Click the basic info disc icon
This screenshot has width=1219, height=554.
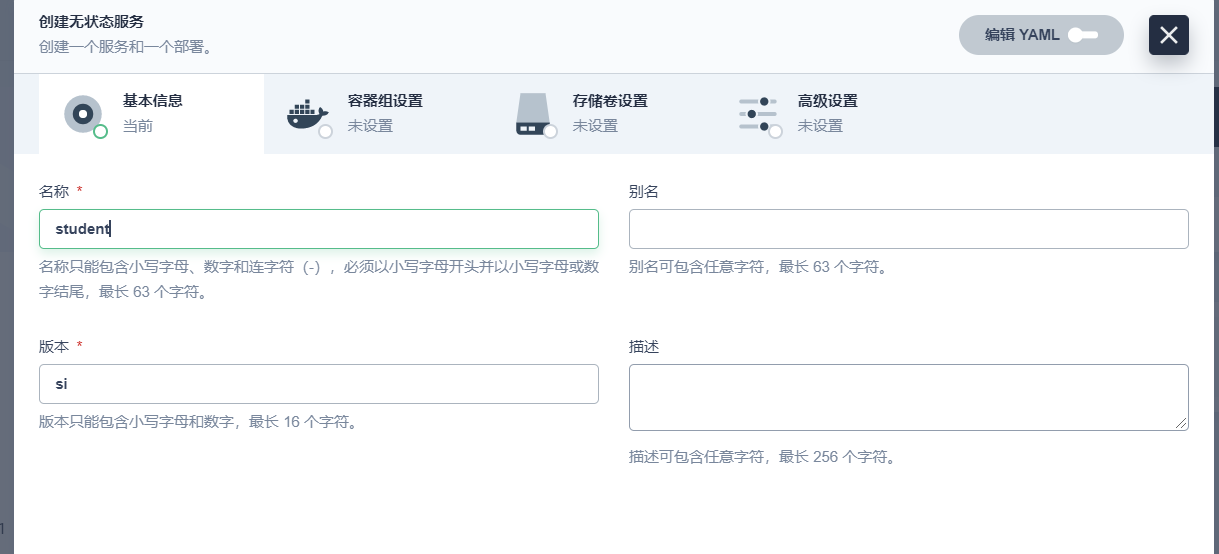click(83, 112)
